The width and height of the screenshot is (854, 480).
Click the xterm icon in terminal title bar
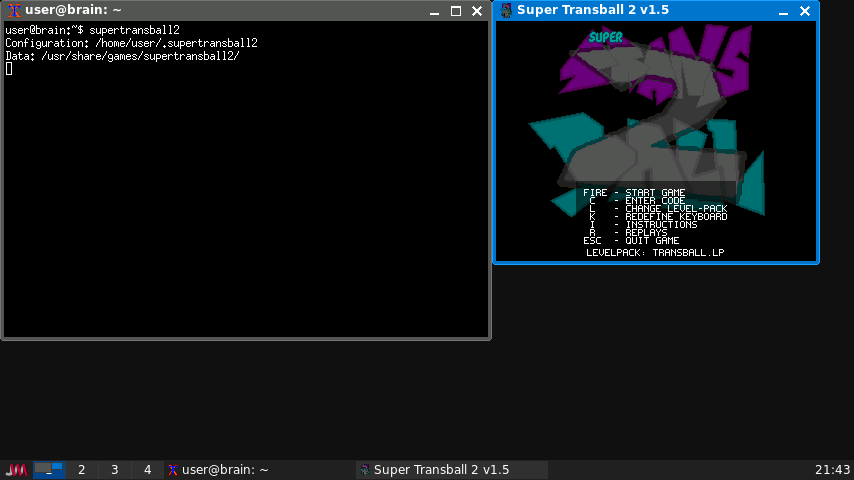tap(14, 11)
